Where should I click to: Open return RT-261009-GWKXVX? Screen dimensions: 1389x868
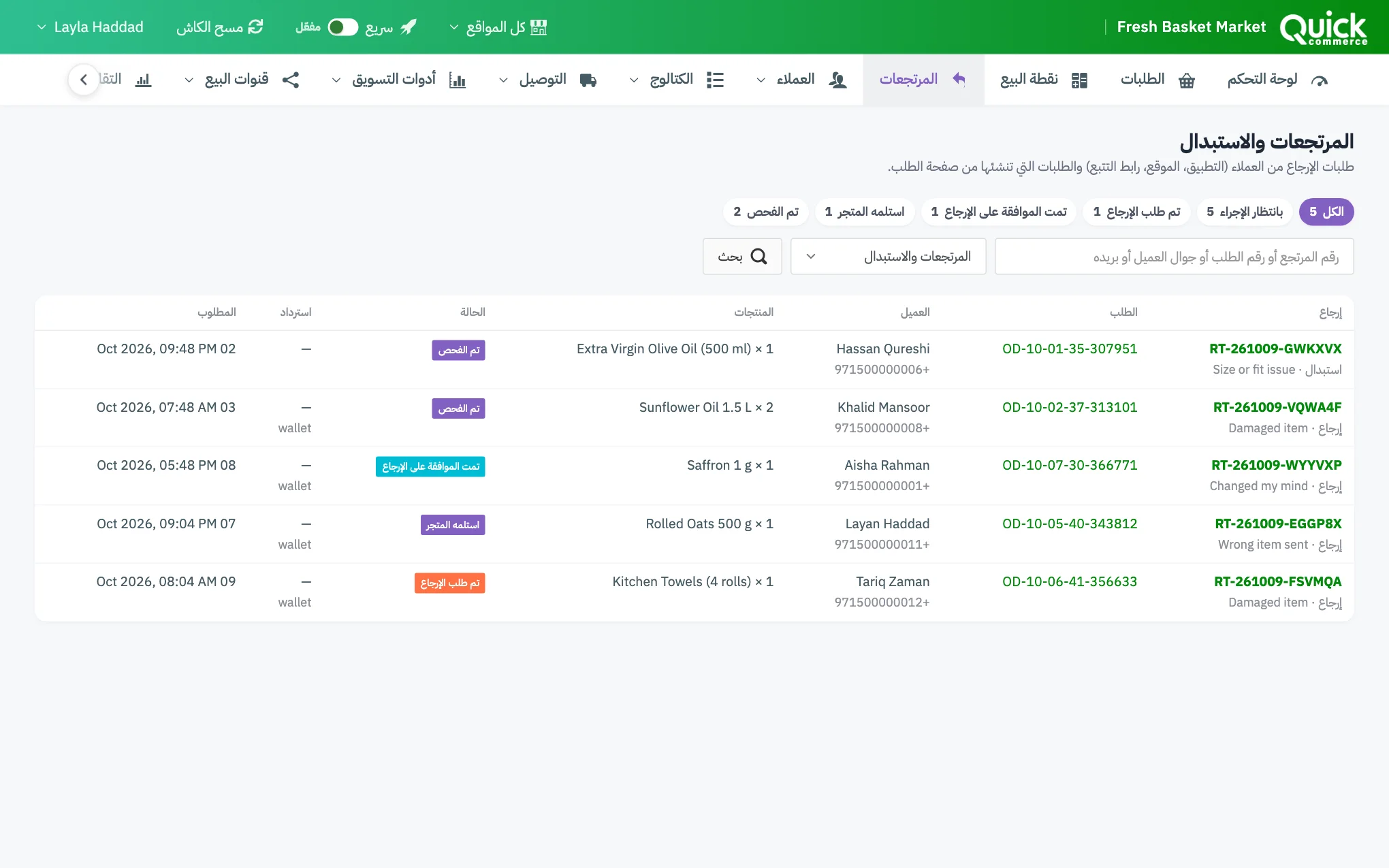click(1275, 349)
